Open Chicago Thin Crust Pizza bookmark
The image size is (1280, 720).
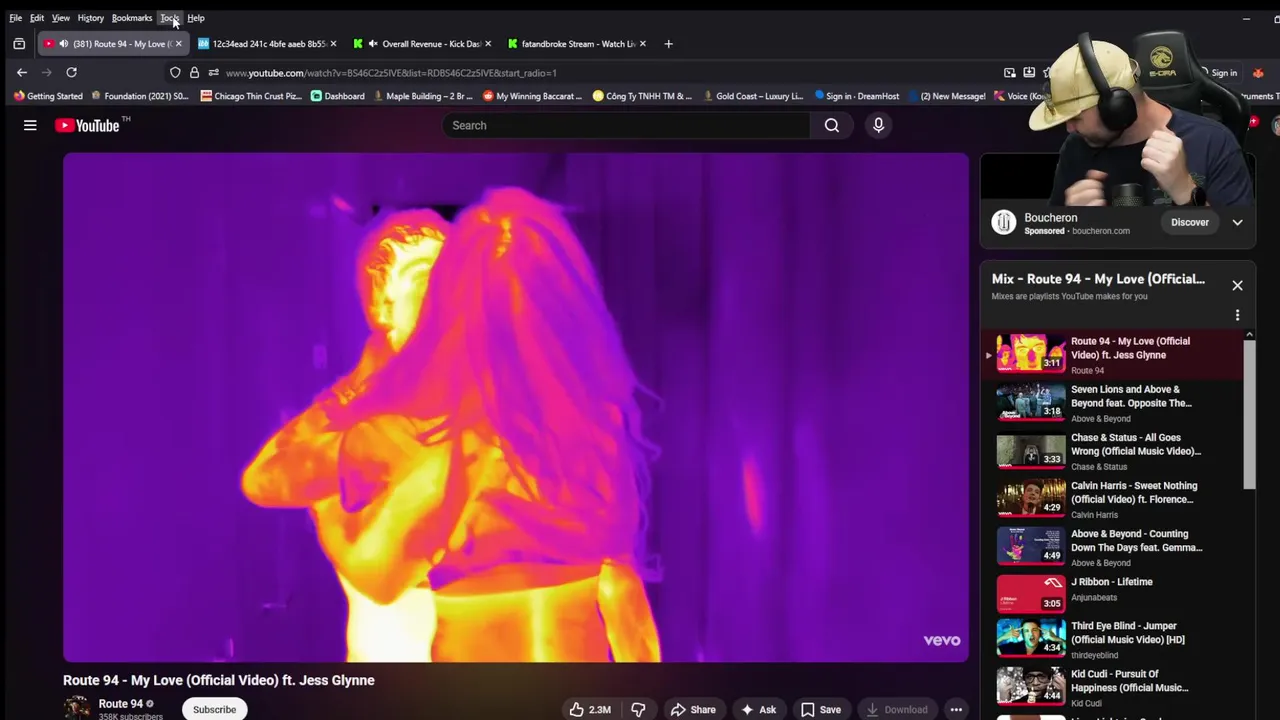(x=253, y=96)
